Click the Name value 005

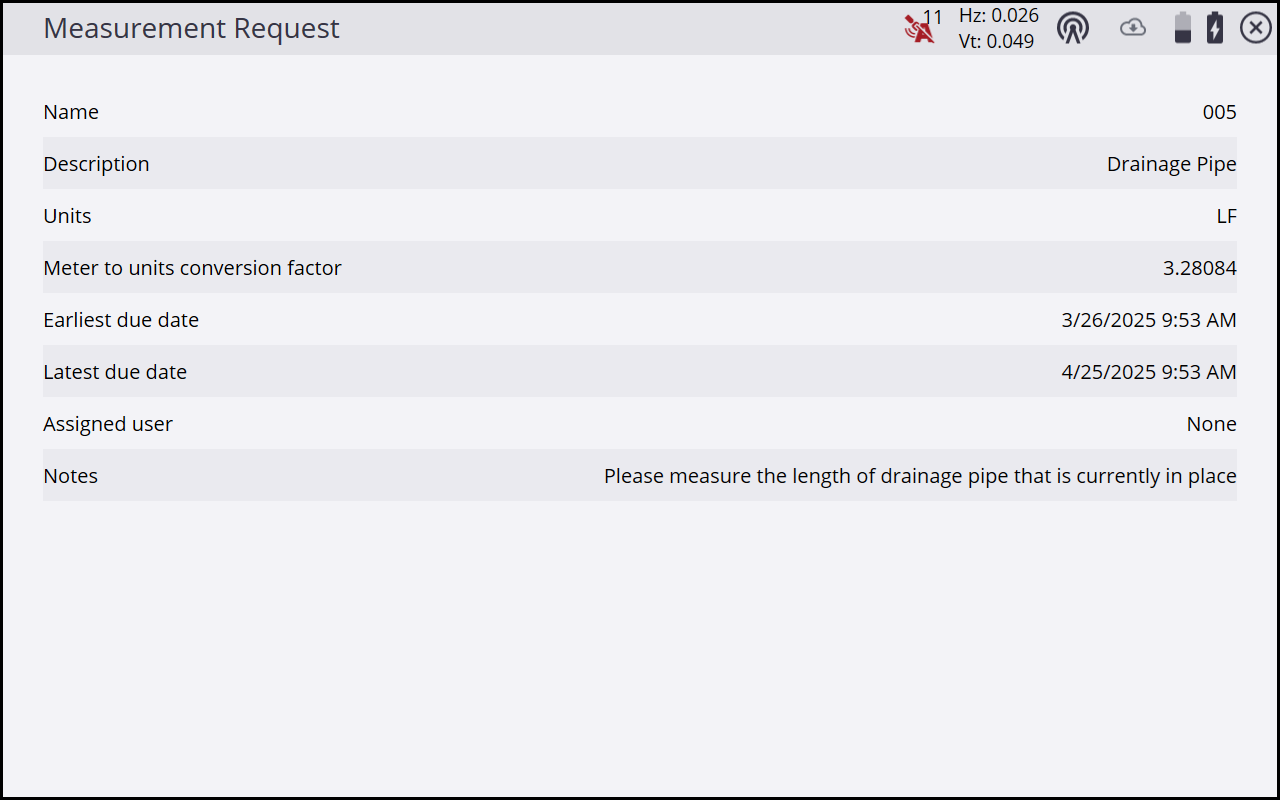1219,112
